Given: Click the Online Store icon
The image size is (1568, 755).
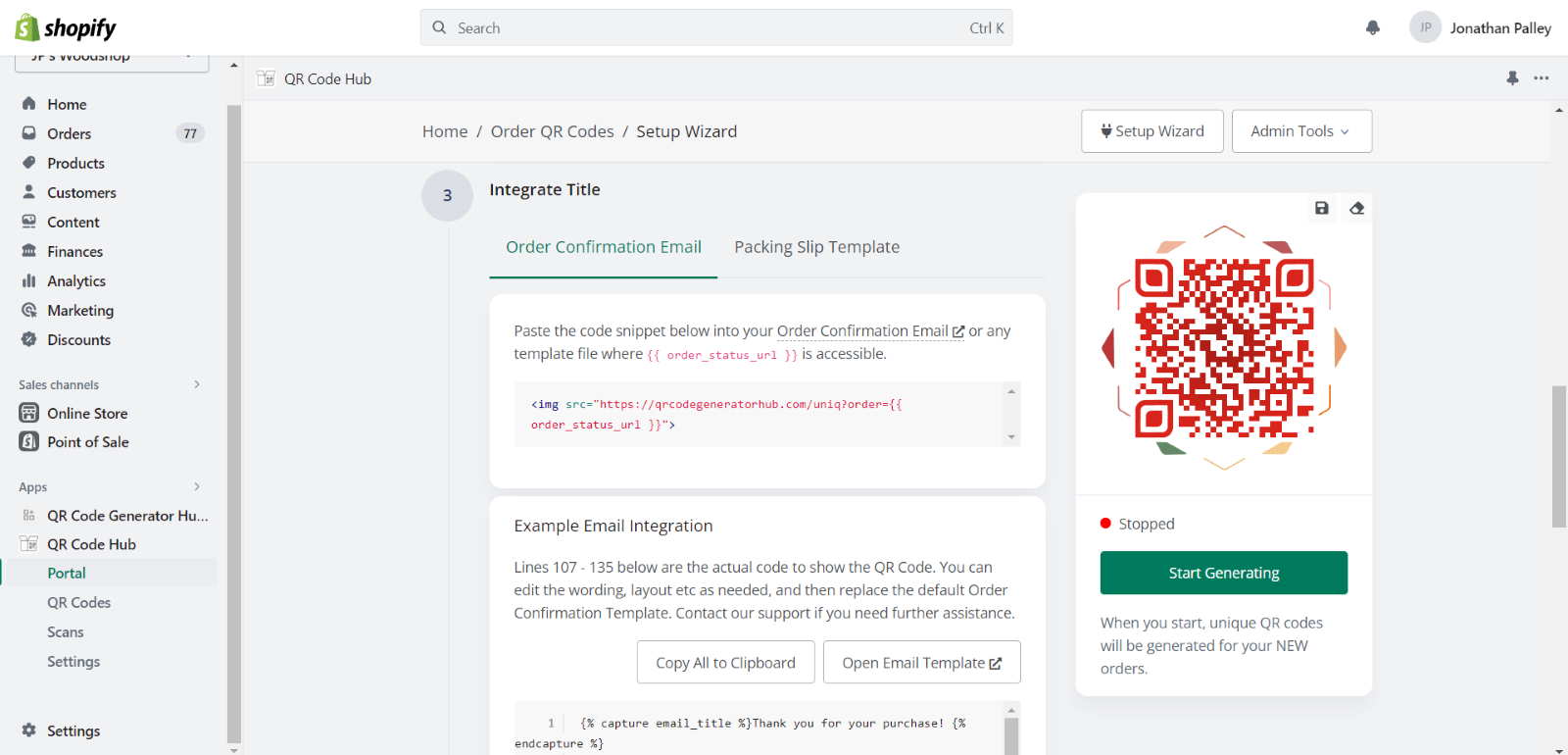Looking at the screenshot, I should [29, 413].
